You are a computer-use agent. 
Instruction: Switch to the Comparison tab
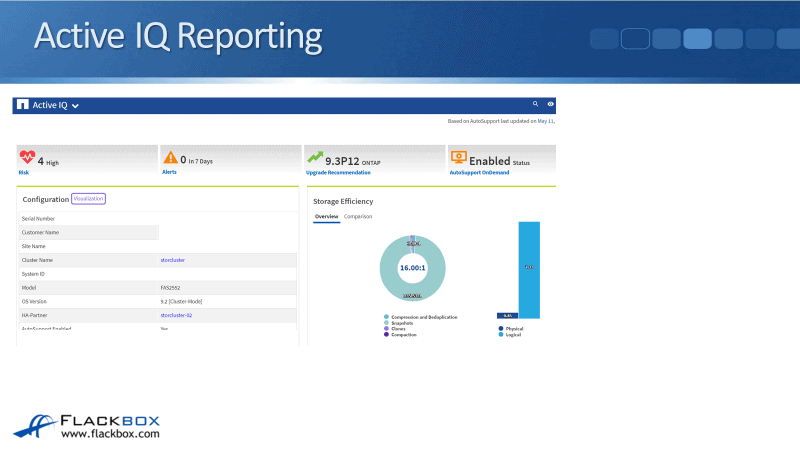[x=358, y=216]
